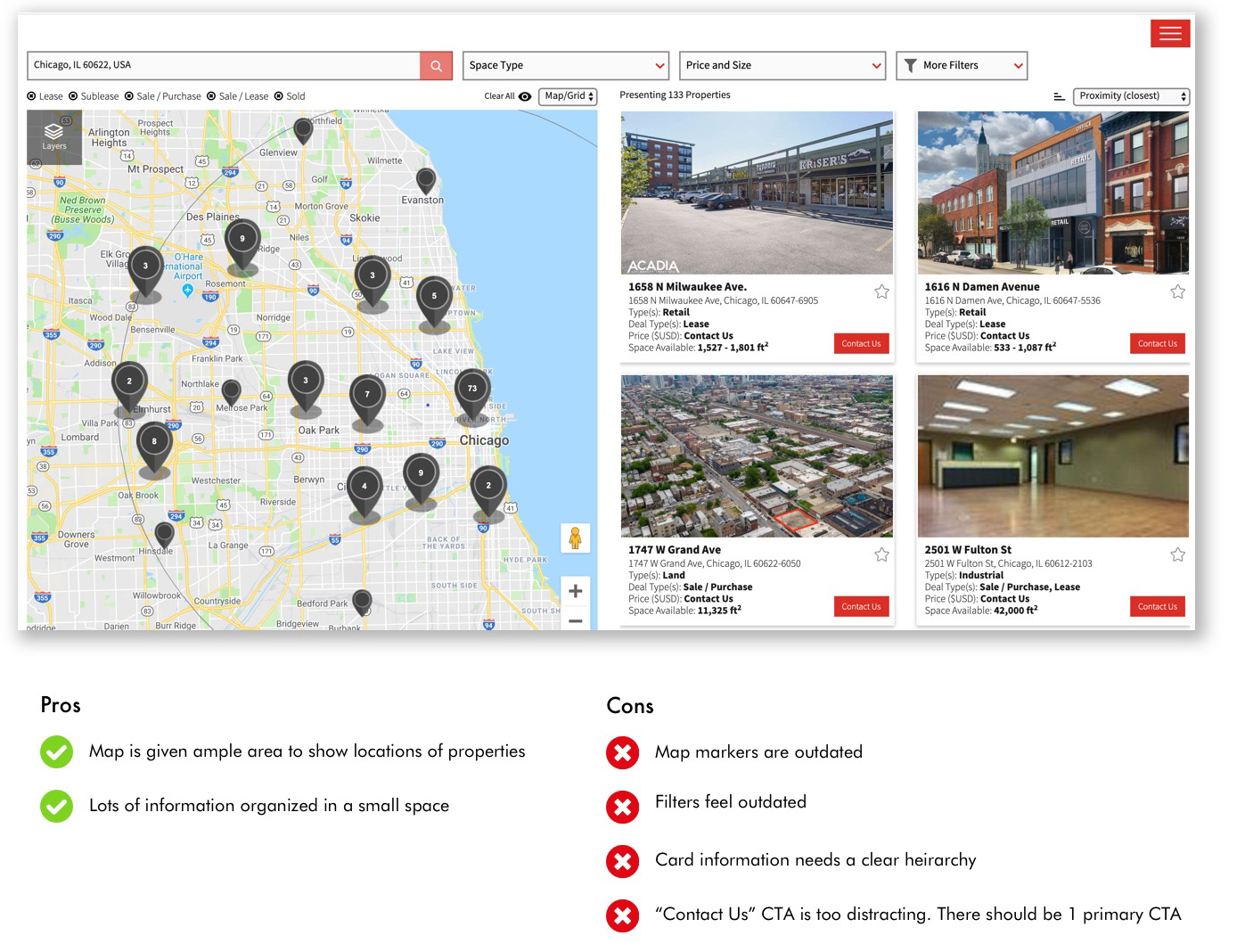
Task: Favorite 1658 N Milwaukee Ave. with star
Action: tap(881, 291)
